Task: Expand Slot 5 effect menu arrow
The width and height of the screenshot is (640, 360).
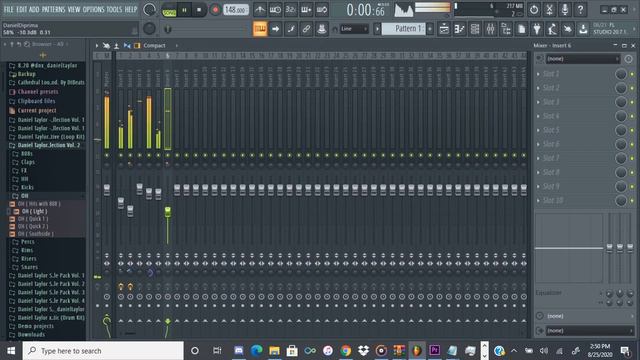Action: pyautogui.click(x=538, y=131)
